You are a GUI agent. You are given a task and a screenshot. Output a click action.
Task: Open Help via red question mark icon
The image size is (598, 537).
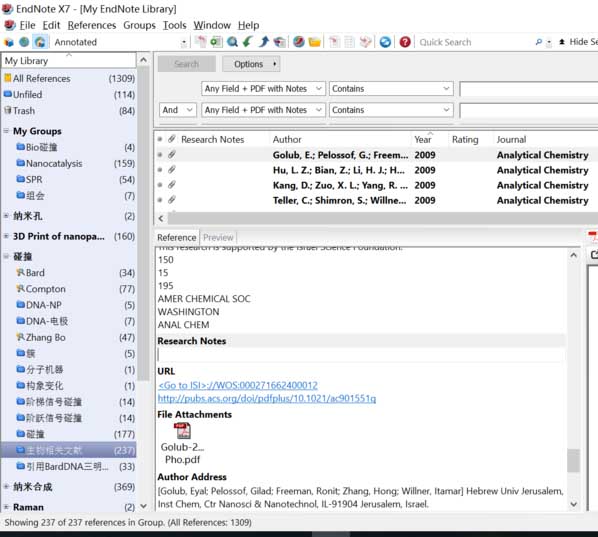(x=405, y=42)
